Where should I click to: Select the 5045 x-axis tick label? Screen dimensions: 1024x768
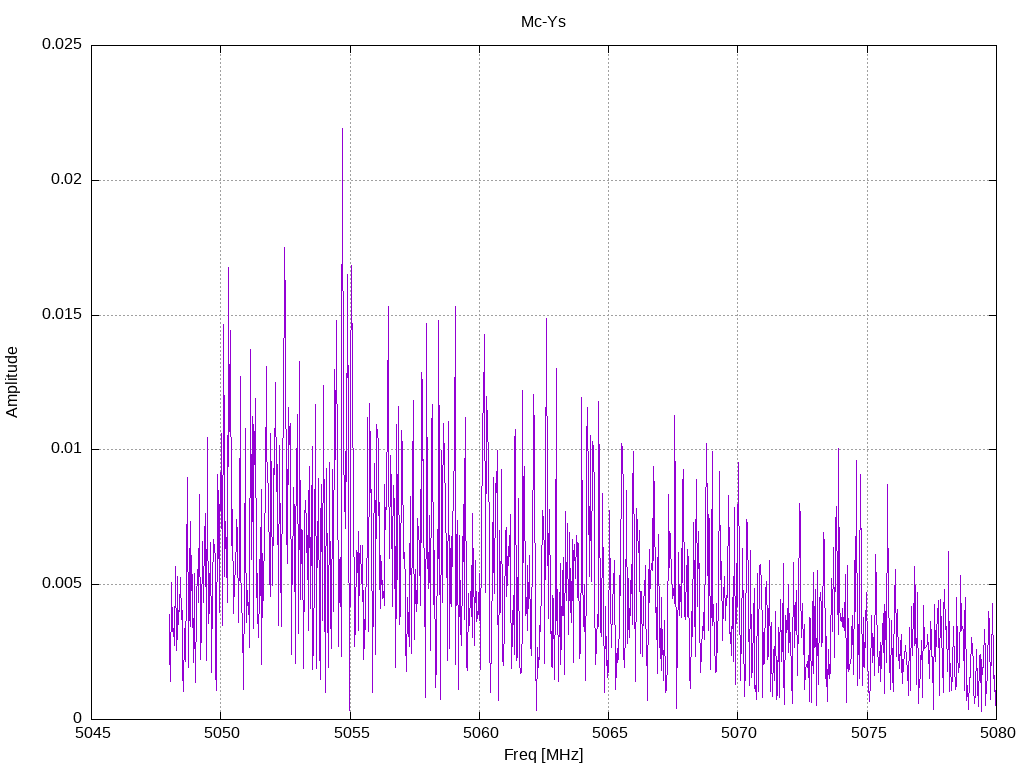pos(93,733)
